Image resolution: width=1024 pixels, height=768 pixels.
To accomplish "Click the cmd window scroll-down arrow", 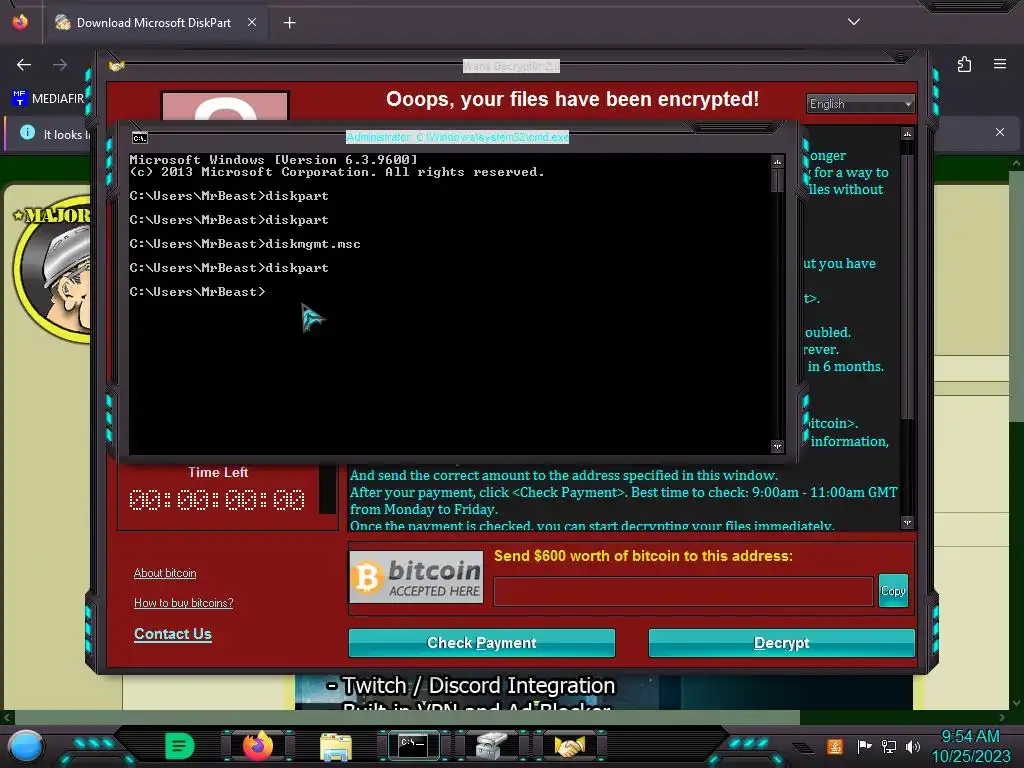I will pos(777,447).
